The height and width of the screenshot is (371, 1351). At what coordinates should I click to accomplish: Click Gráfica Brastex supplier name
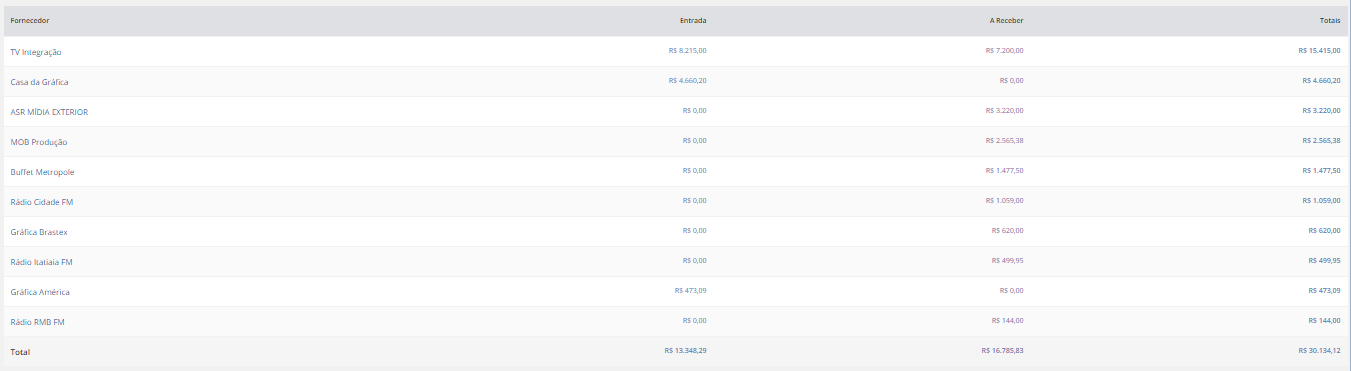coord(39,232)
